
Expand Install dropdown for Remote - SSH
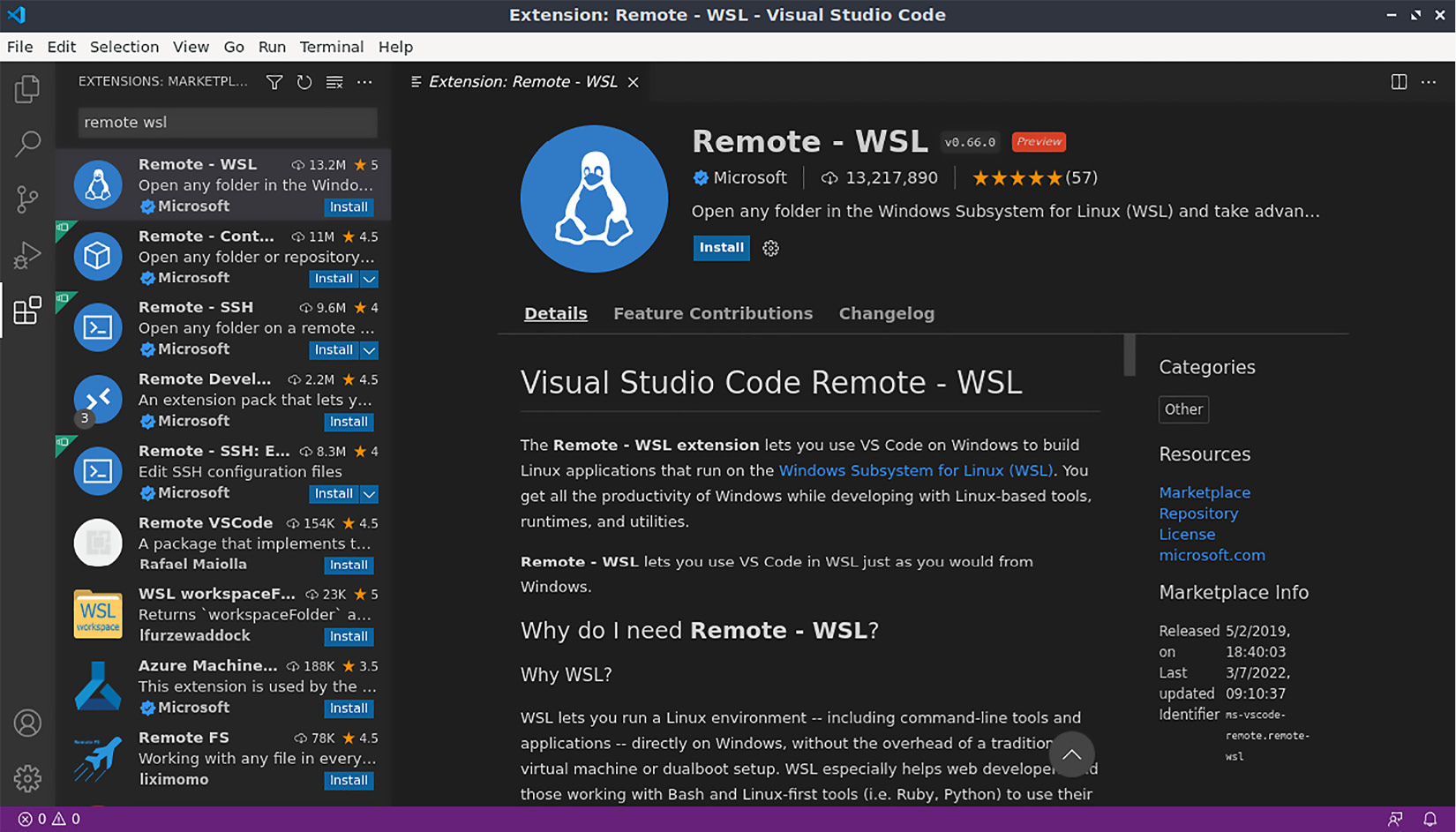(370, 350)
